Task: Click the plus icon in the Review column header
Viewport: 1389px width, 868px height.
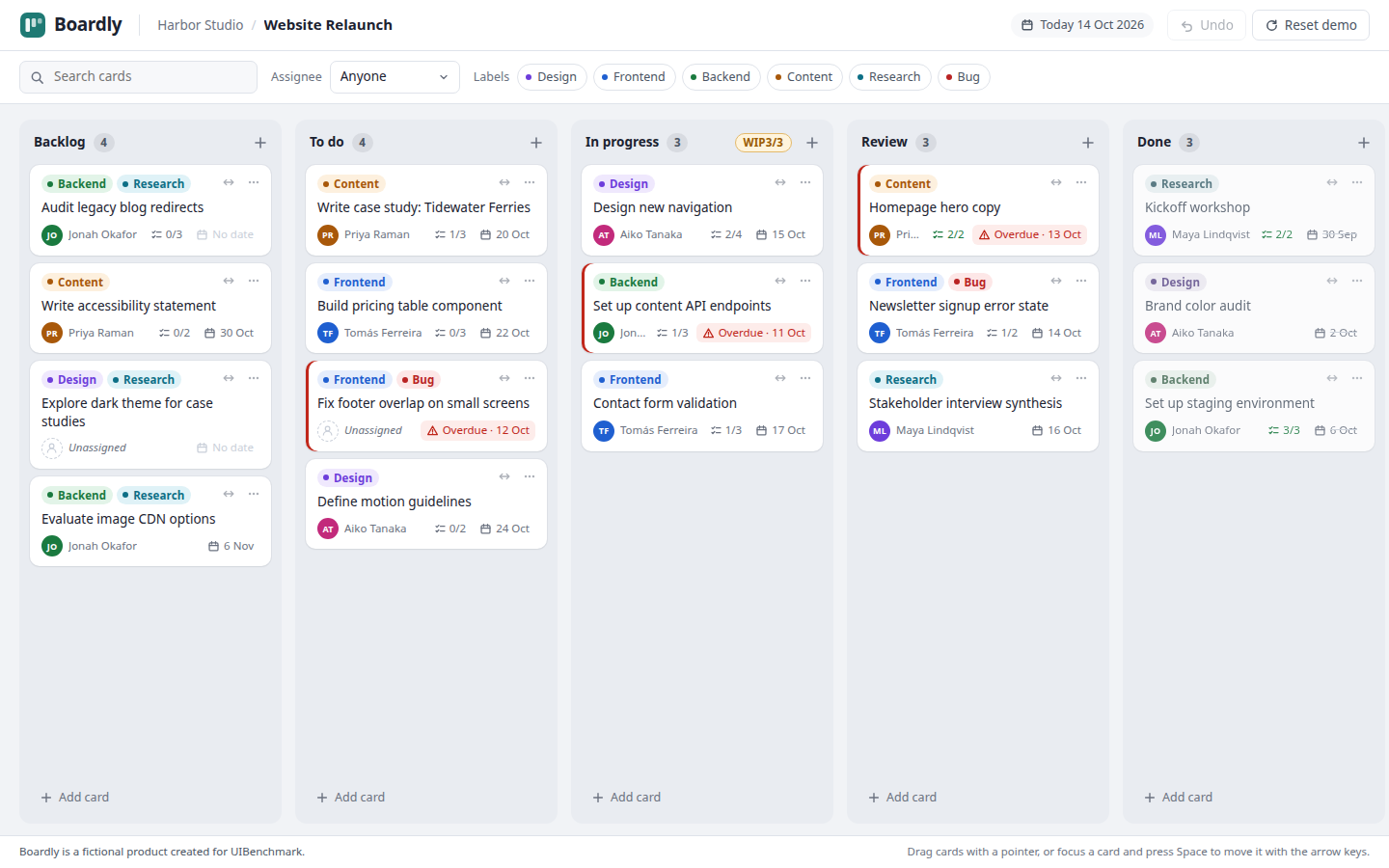Action: (x=1088, y=143)
